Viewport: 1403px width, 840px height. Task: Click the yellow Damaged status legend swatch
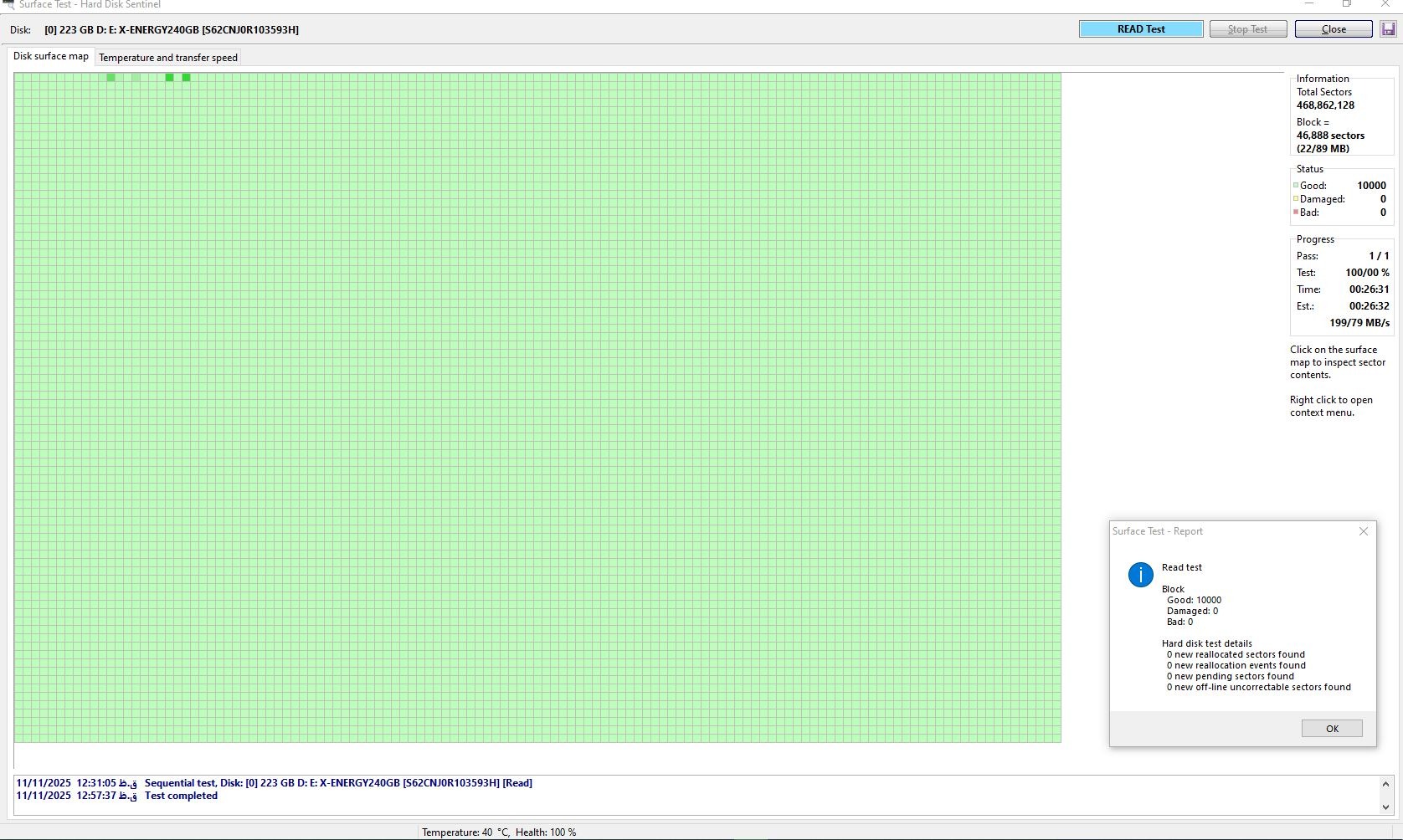tap(1296, 199)
